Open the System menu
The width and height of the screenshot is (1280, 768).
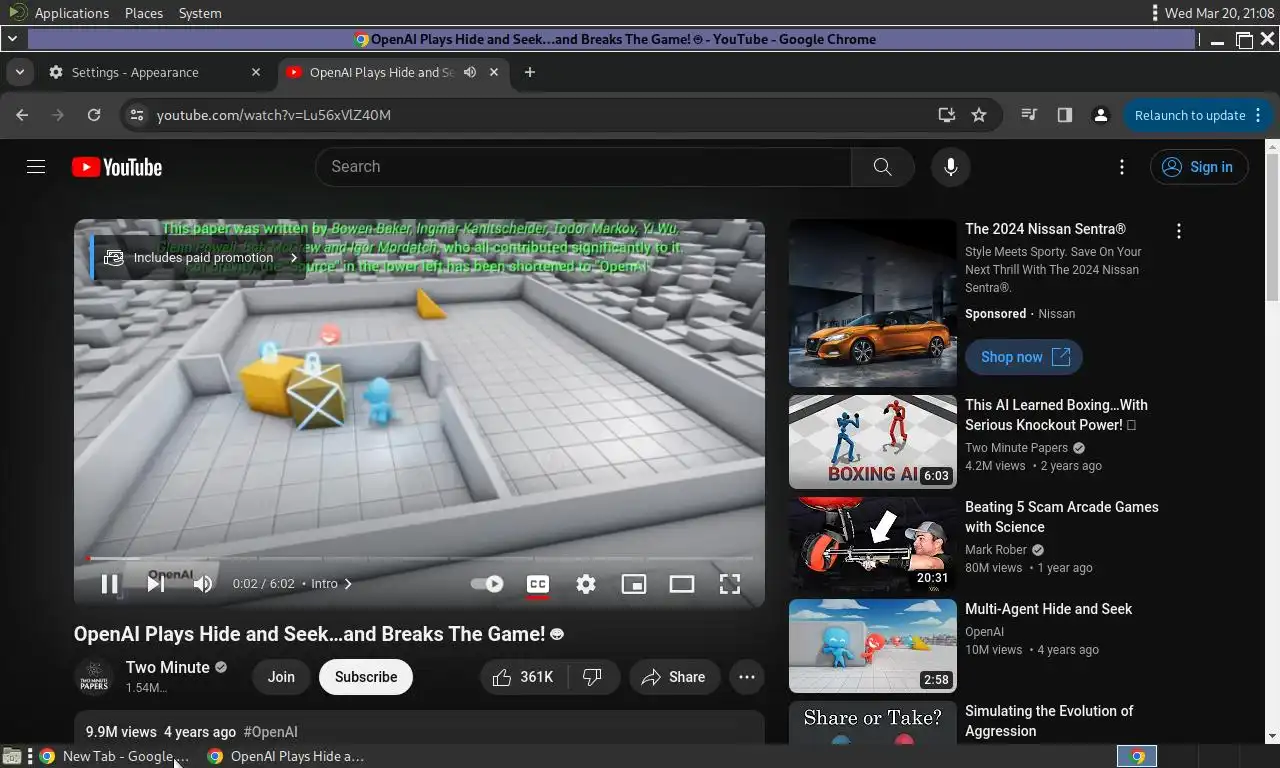click(x=200, y=13)
